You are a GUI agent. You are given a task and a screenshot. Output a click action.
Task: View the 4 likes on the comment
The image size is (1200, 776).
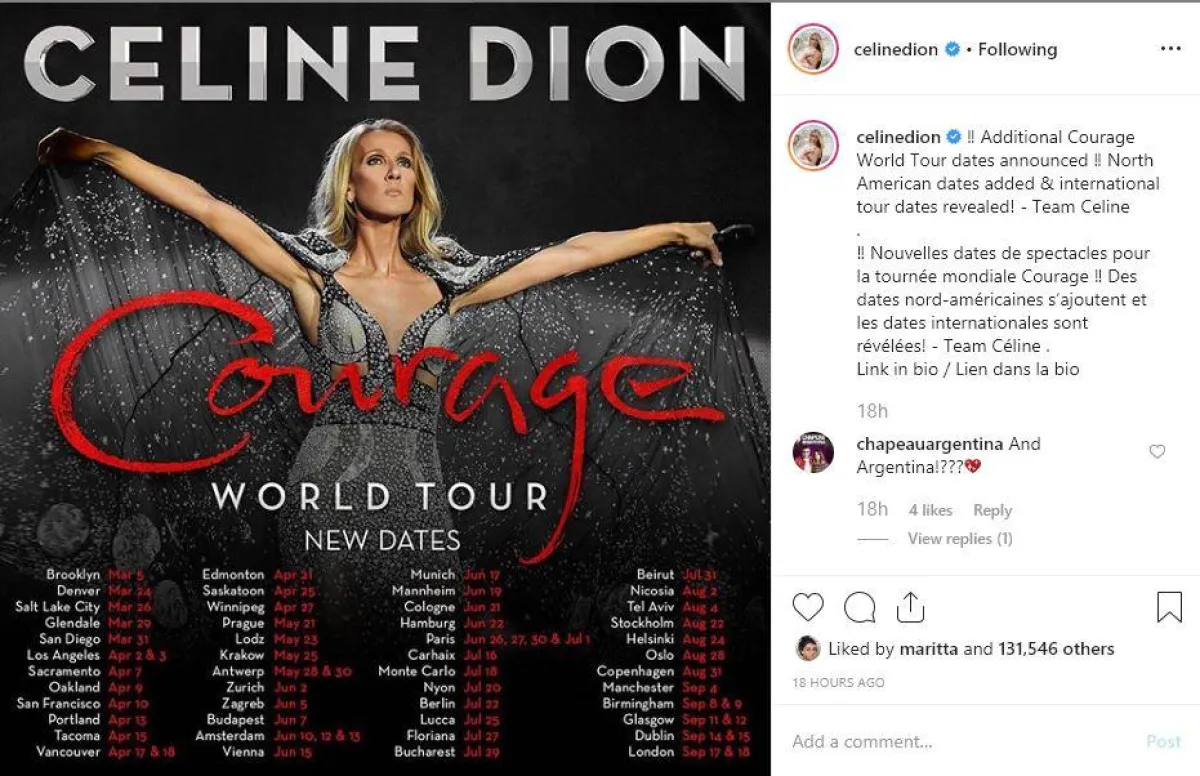[x=930, y=510]
